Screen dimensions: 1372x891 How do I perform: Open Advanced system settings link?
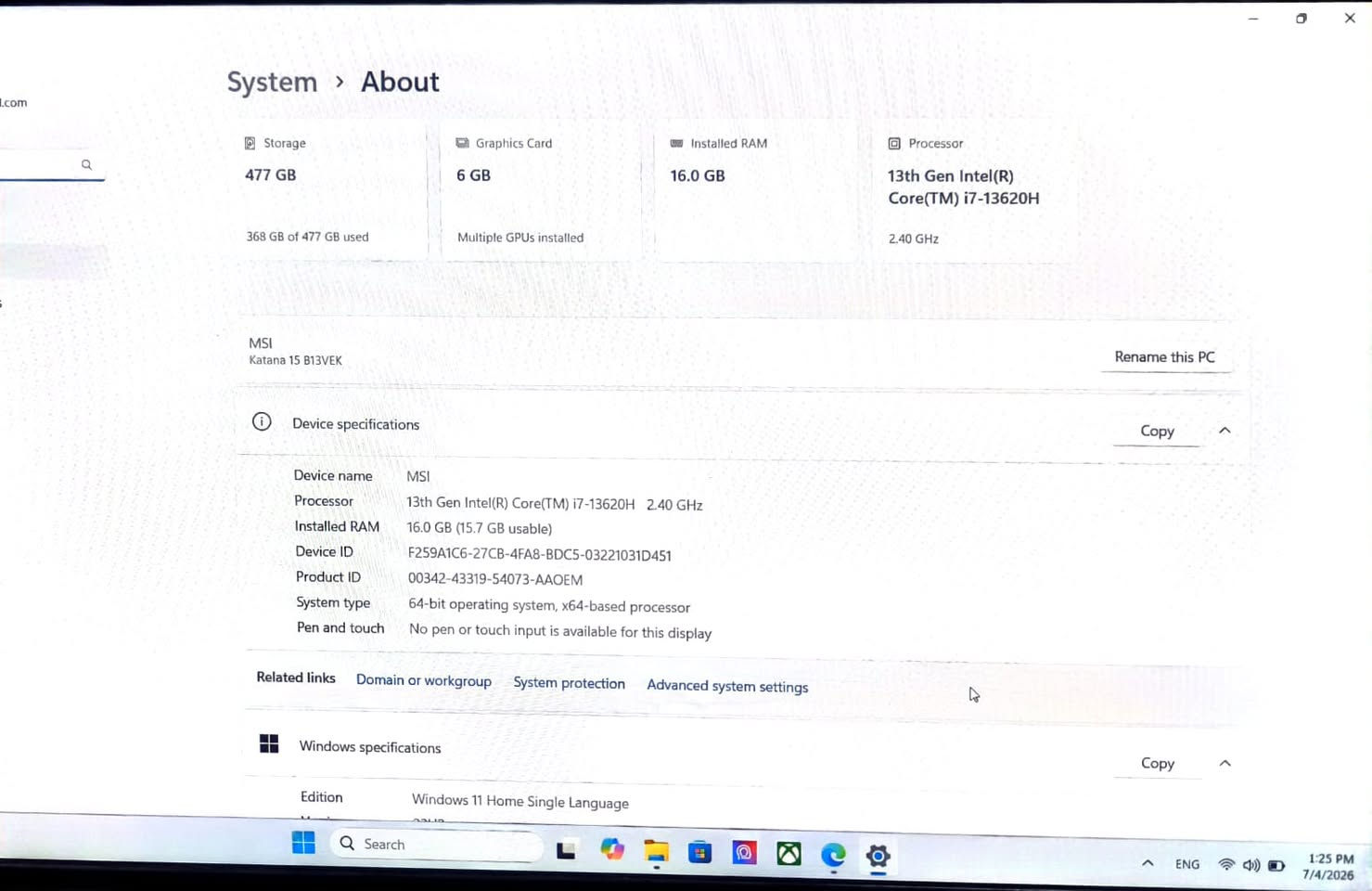tap(727, 687)
